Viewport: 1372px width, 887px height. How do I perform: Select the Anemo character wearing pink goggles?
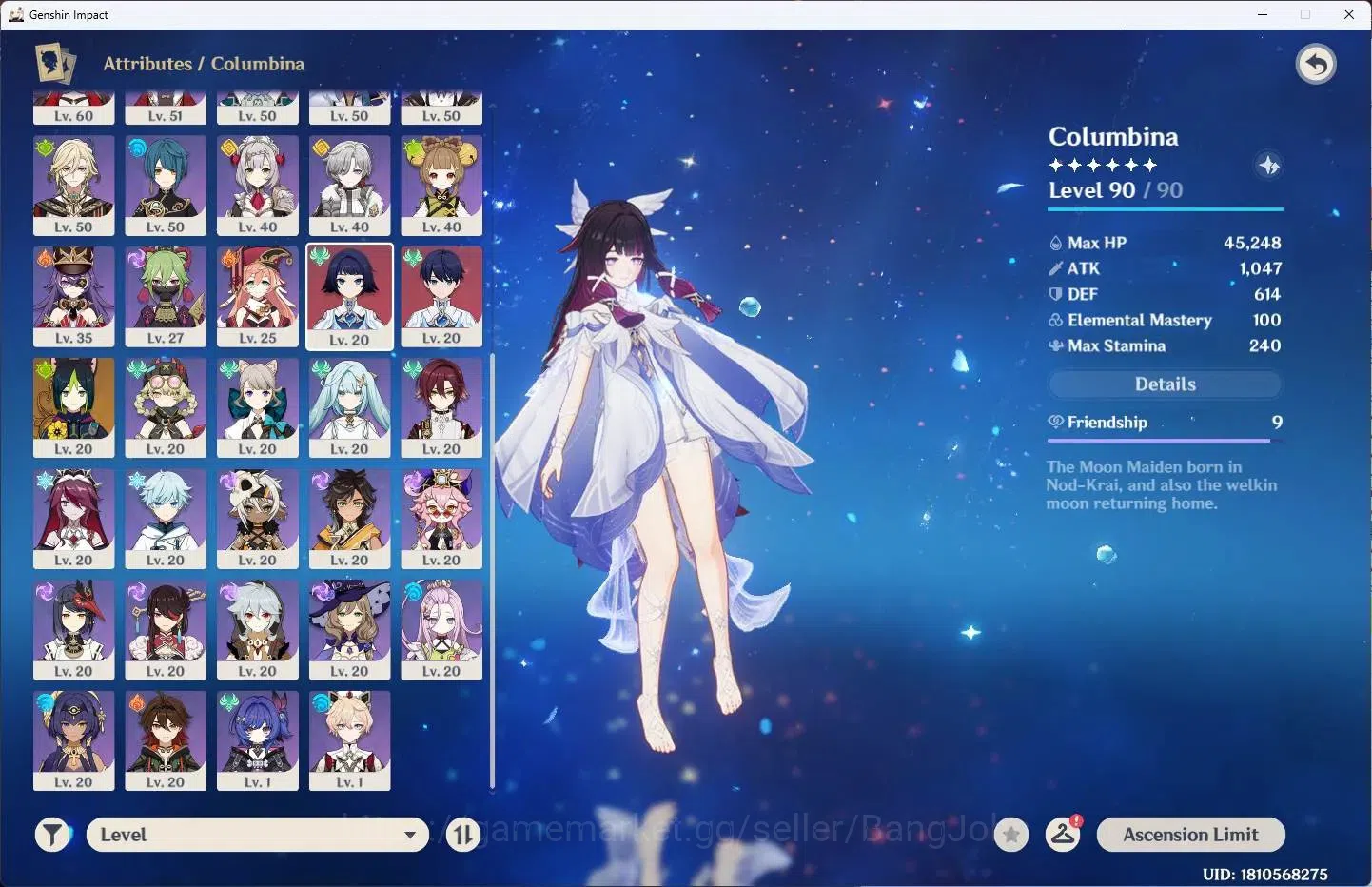(x=166, y=408)
